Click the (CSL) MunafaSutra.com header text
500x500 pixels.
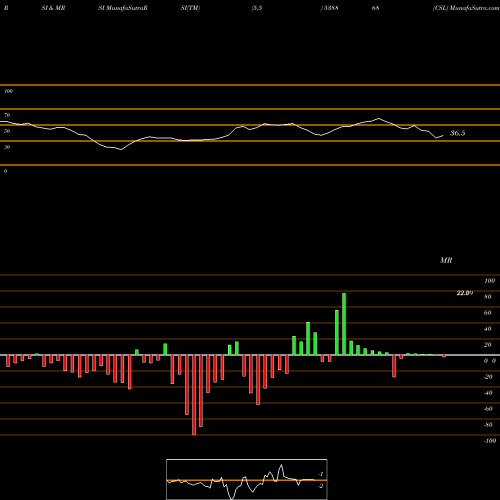pyautogui.click(x=466, y=8)
